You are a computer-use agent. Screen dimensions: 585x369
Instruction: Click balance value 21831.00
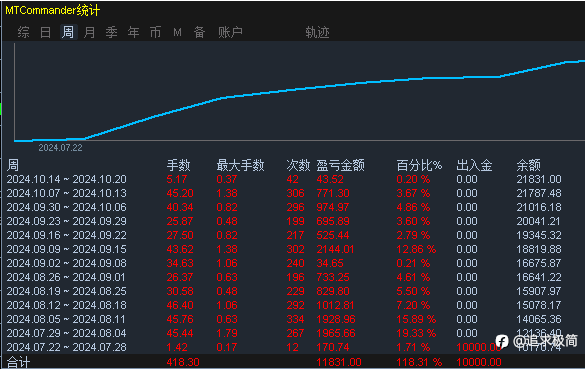point(539,179)
